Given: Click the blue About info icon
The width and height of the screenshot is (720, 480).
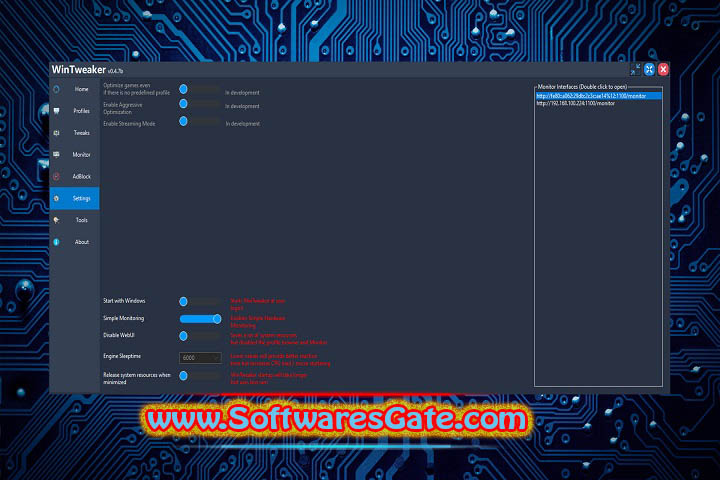Looking at the screenshot, I should (56, 242).
